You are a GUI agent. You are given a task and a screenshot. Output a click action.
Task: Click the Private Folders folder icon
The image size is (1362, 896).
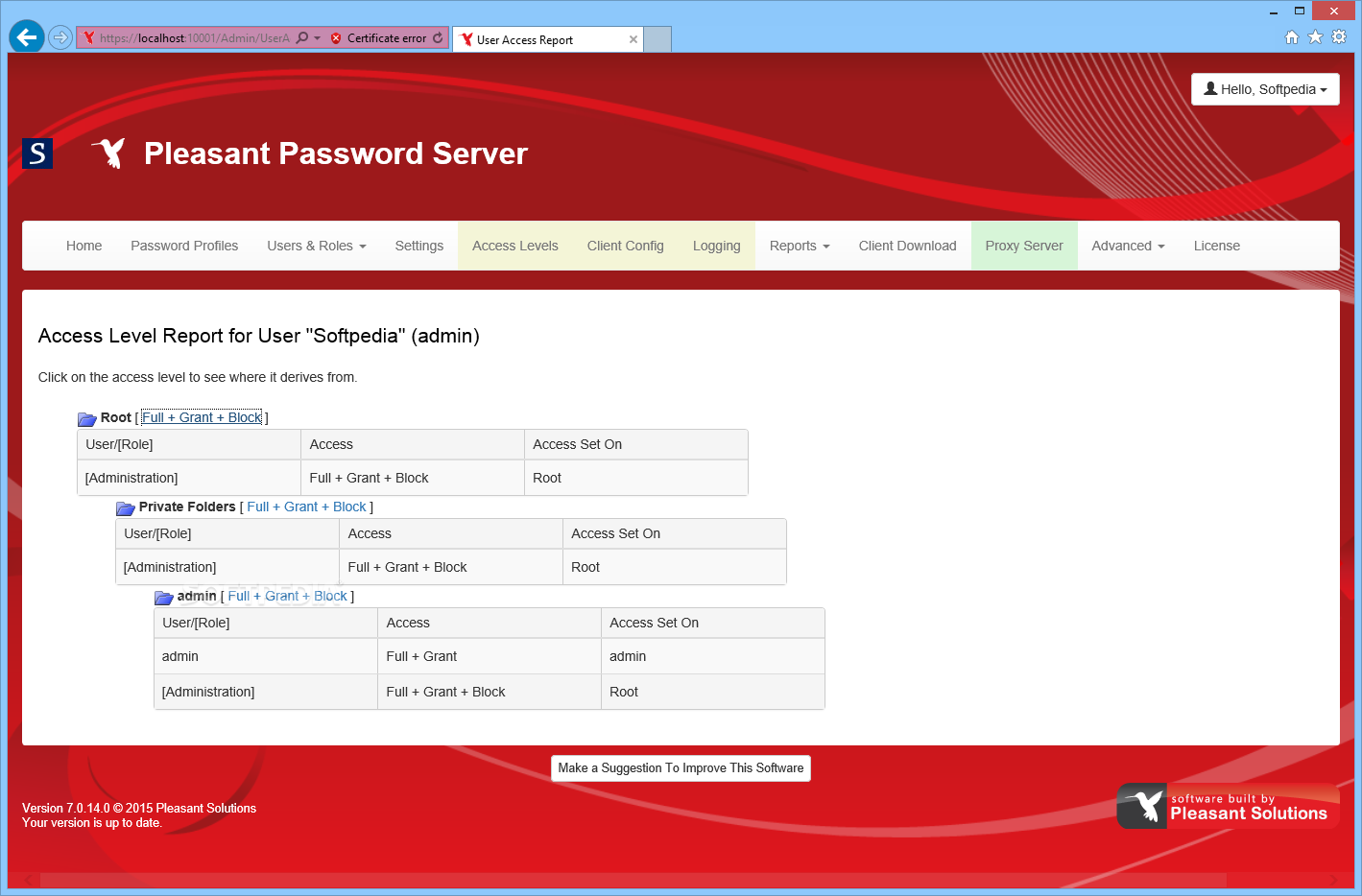(126, 507)
